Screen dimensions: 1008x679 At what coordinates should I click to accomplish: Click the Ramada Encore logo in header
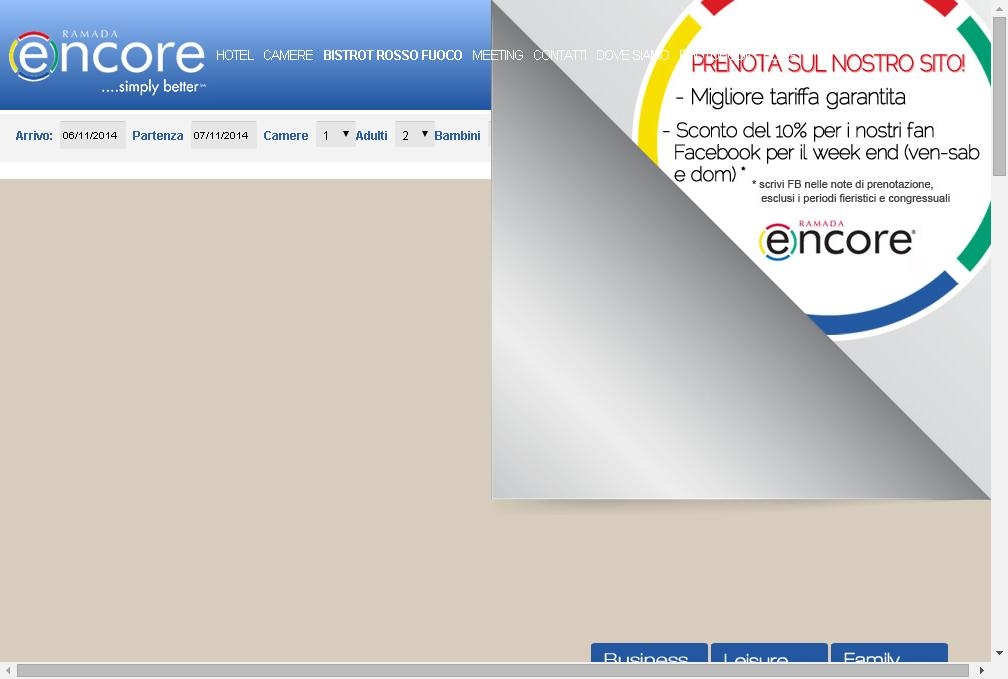(x=107, y=61)
